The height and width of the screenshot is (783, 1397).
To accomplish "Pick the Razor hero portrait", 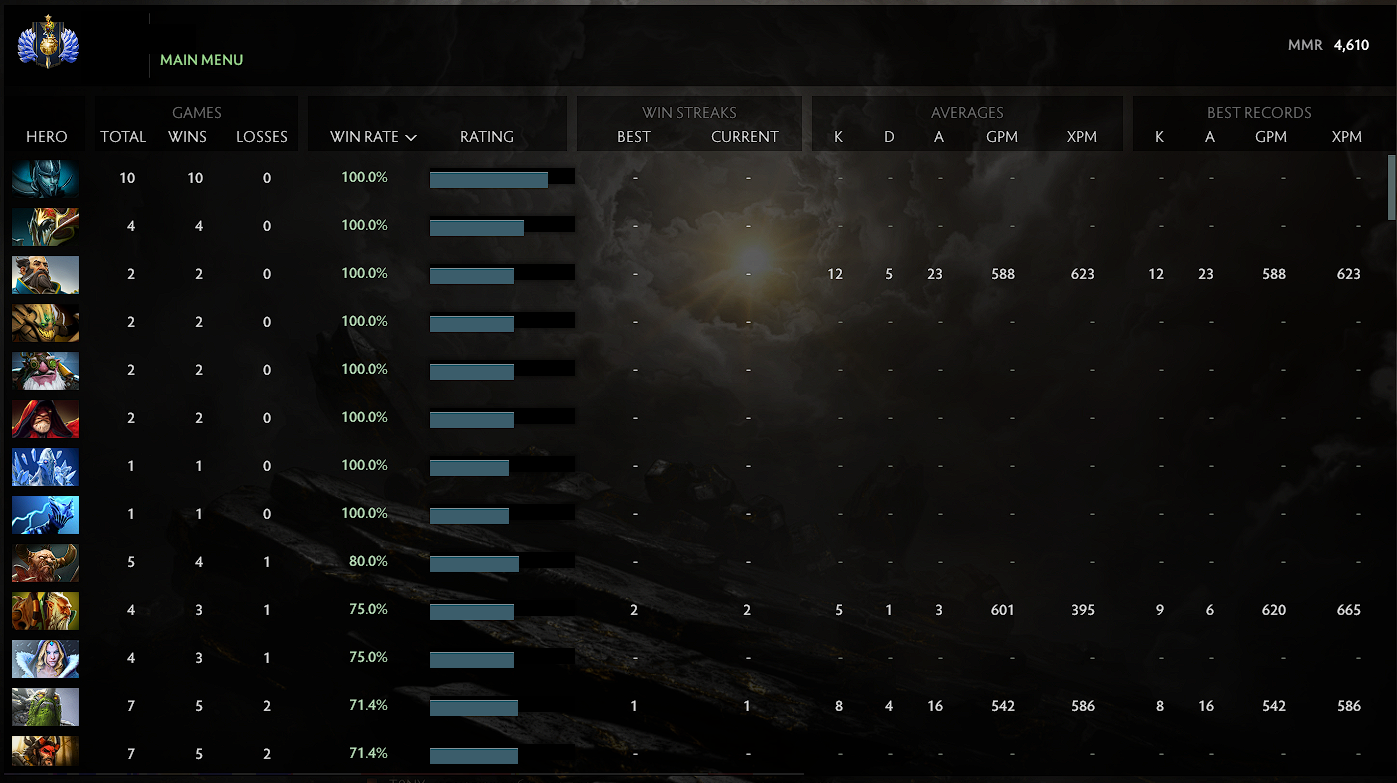I will [45, 514].
